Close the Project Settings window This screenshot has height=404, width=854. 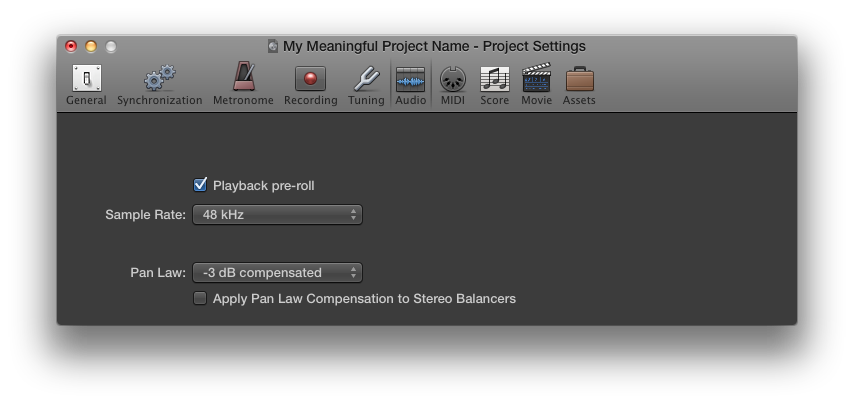point(71,46)
